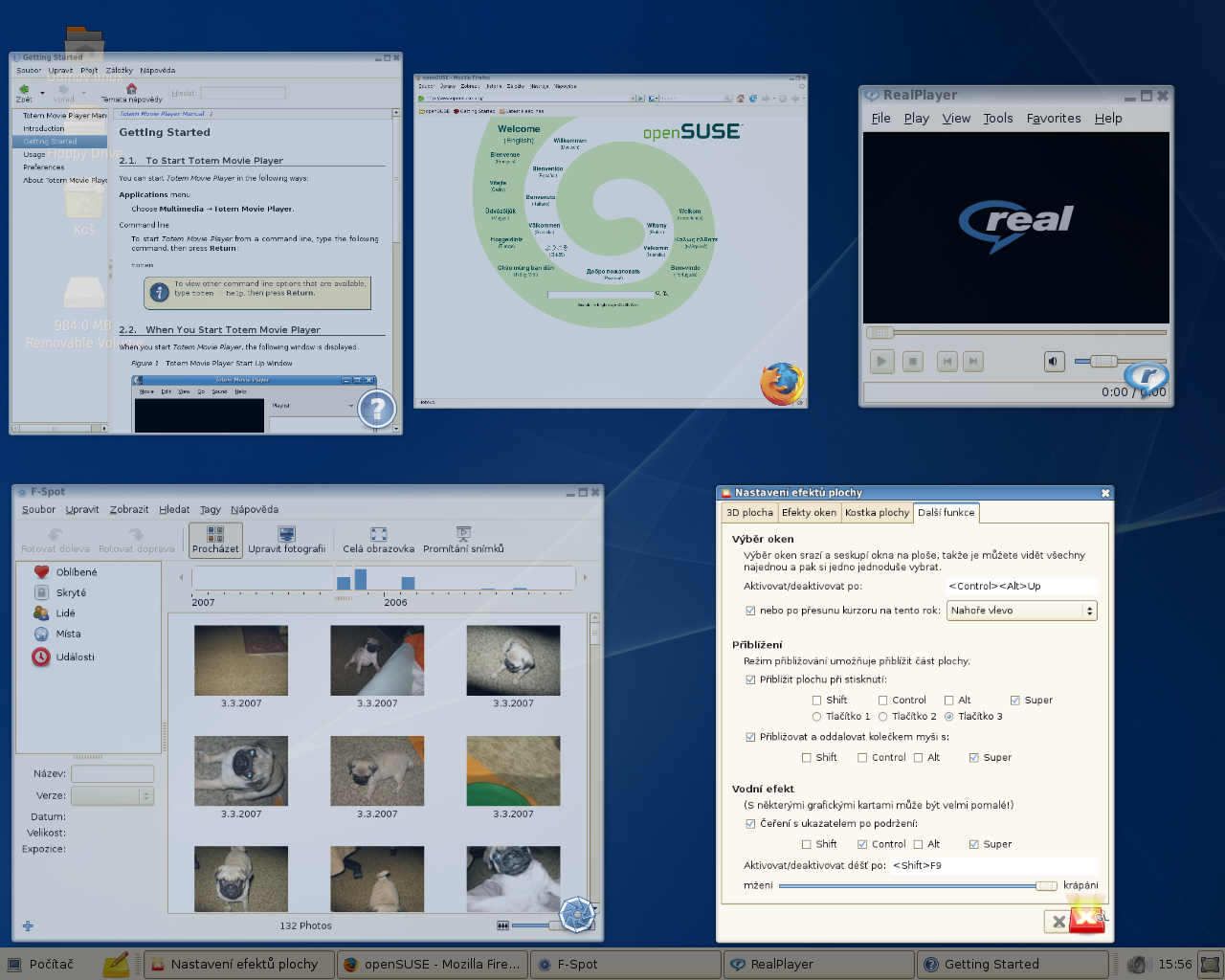
Task: Open the Getting Started taskbar entry
Action: coord(1013,965)
